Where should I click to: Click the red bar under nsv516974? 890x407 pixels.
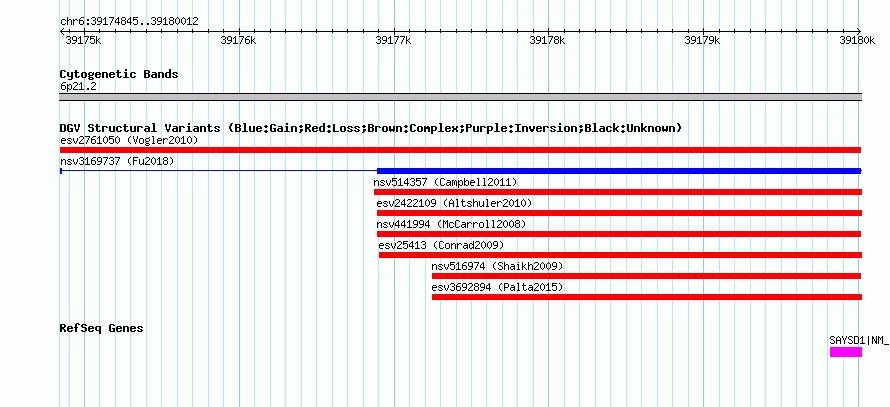646,276
